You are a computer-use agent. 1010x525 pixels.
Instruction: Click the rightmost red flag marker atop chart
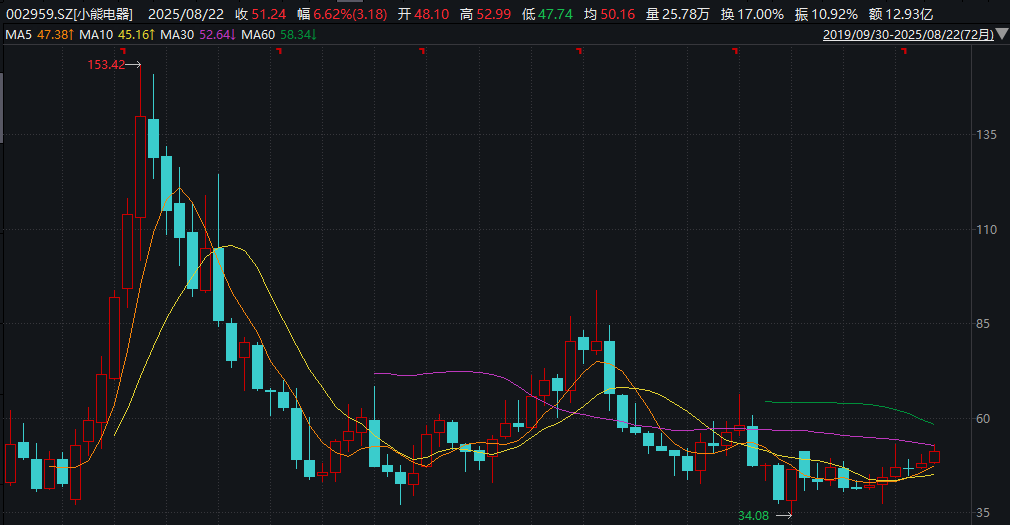point(903,52)
